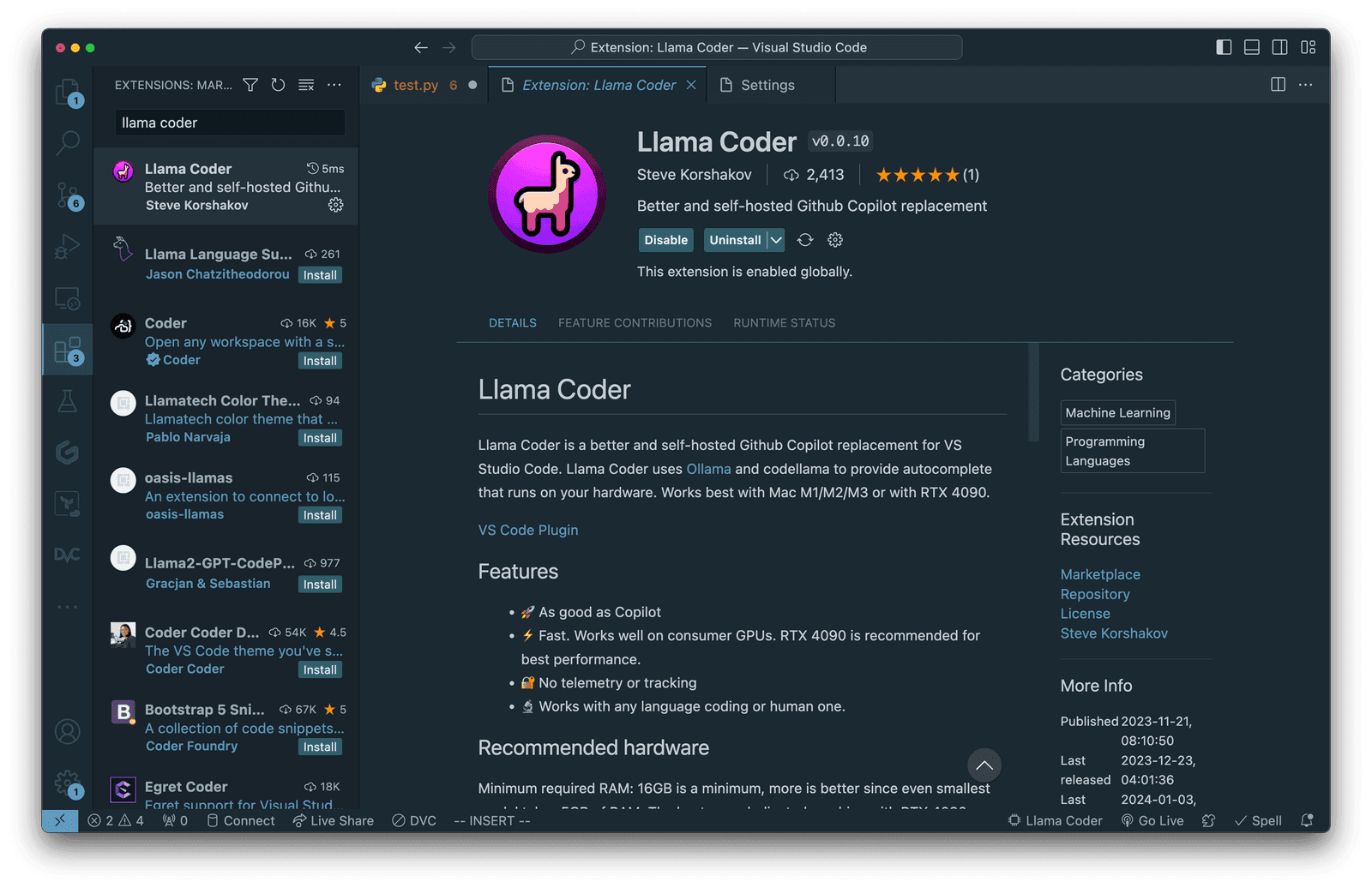This screenshot has width=1372, height=888.
Task: Open notifications bell in the status bar
Action: point(1307,820)
